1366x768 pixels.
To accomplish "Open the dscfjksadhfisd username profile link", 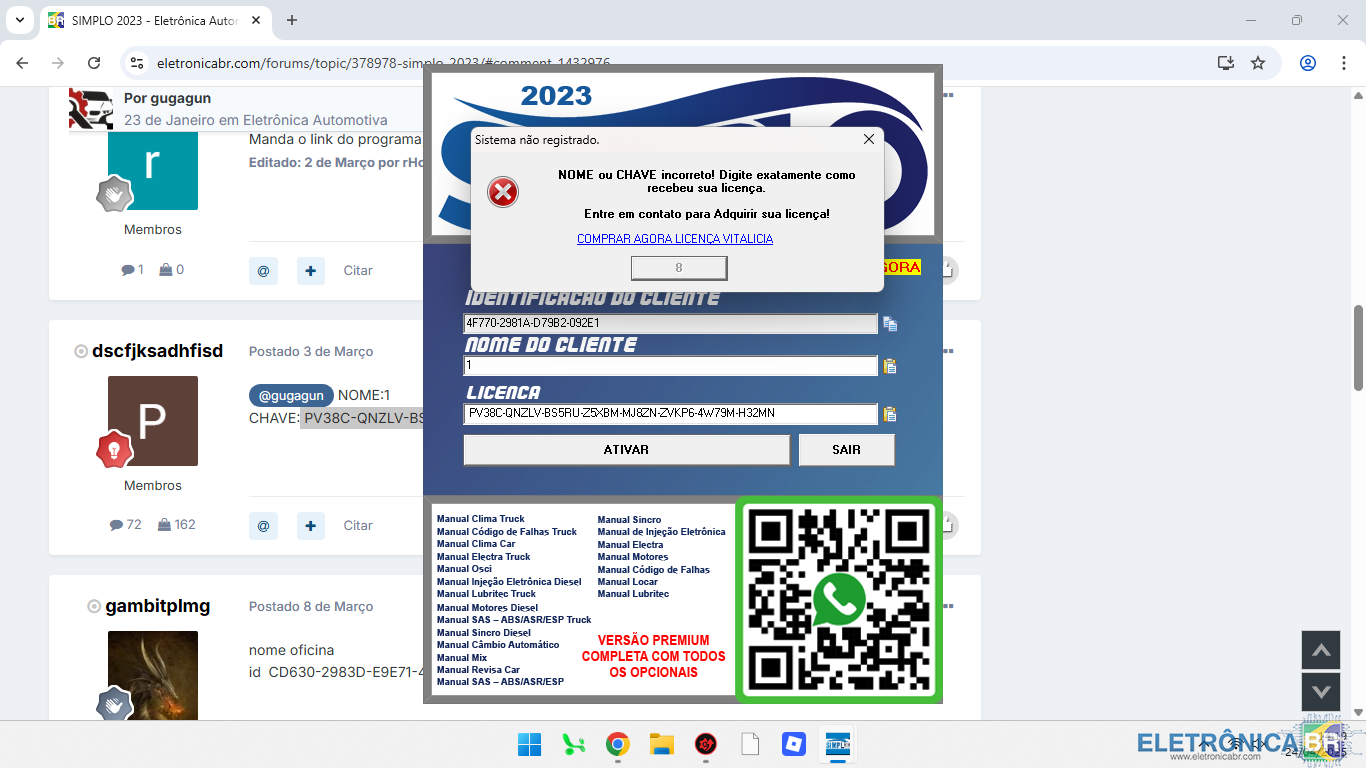I will tap(157, 351).
